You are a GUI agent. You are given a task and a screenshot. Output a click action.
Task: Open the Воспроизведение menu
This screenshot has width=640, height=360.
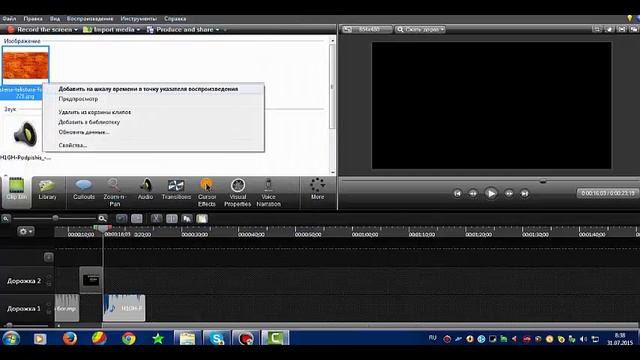click(90, 19)
